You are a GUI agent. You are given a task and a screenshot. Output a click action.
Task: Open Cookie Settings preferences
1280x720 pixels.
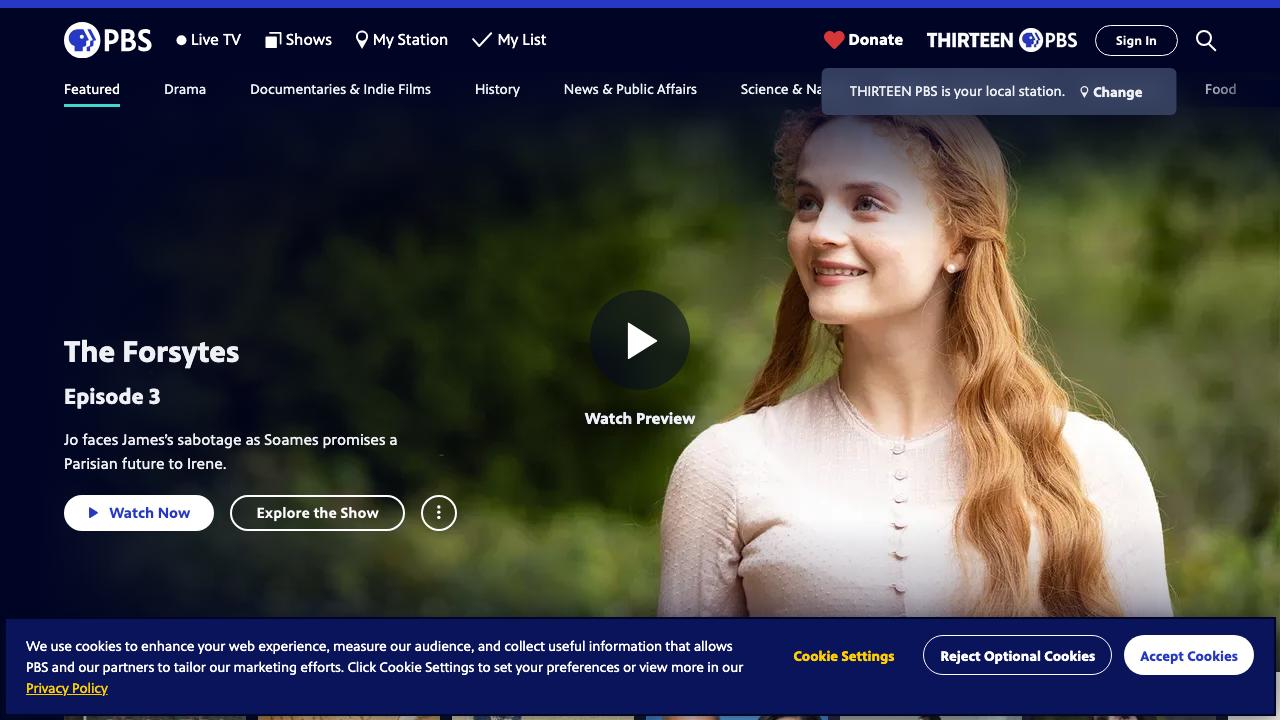843,656
